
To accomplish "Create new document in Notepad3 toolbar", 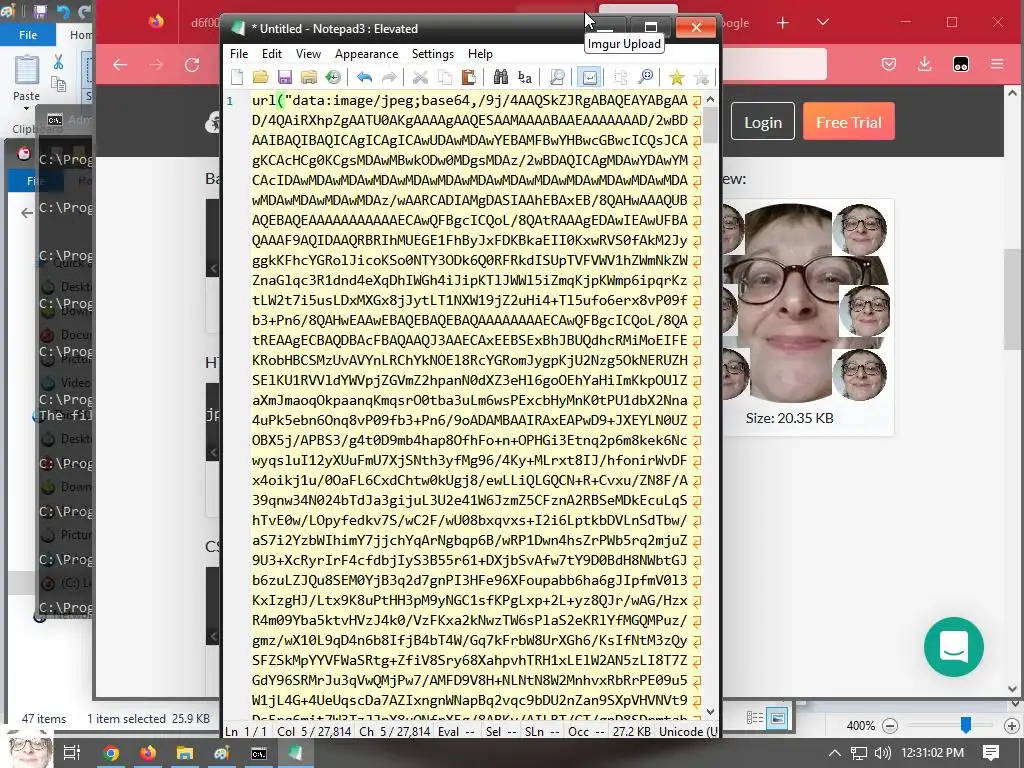I will point(237,77).
